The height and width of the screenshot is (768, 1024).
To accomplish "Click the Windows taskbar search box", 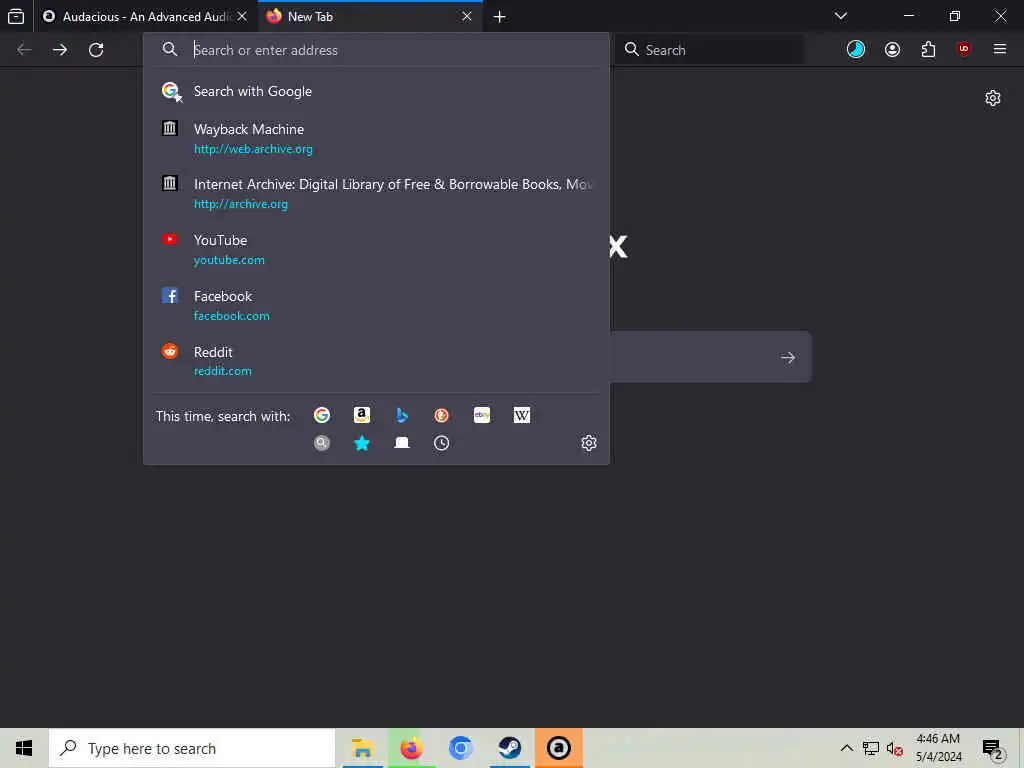I will (x=192, y=748).
